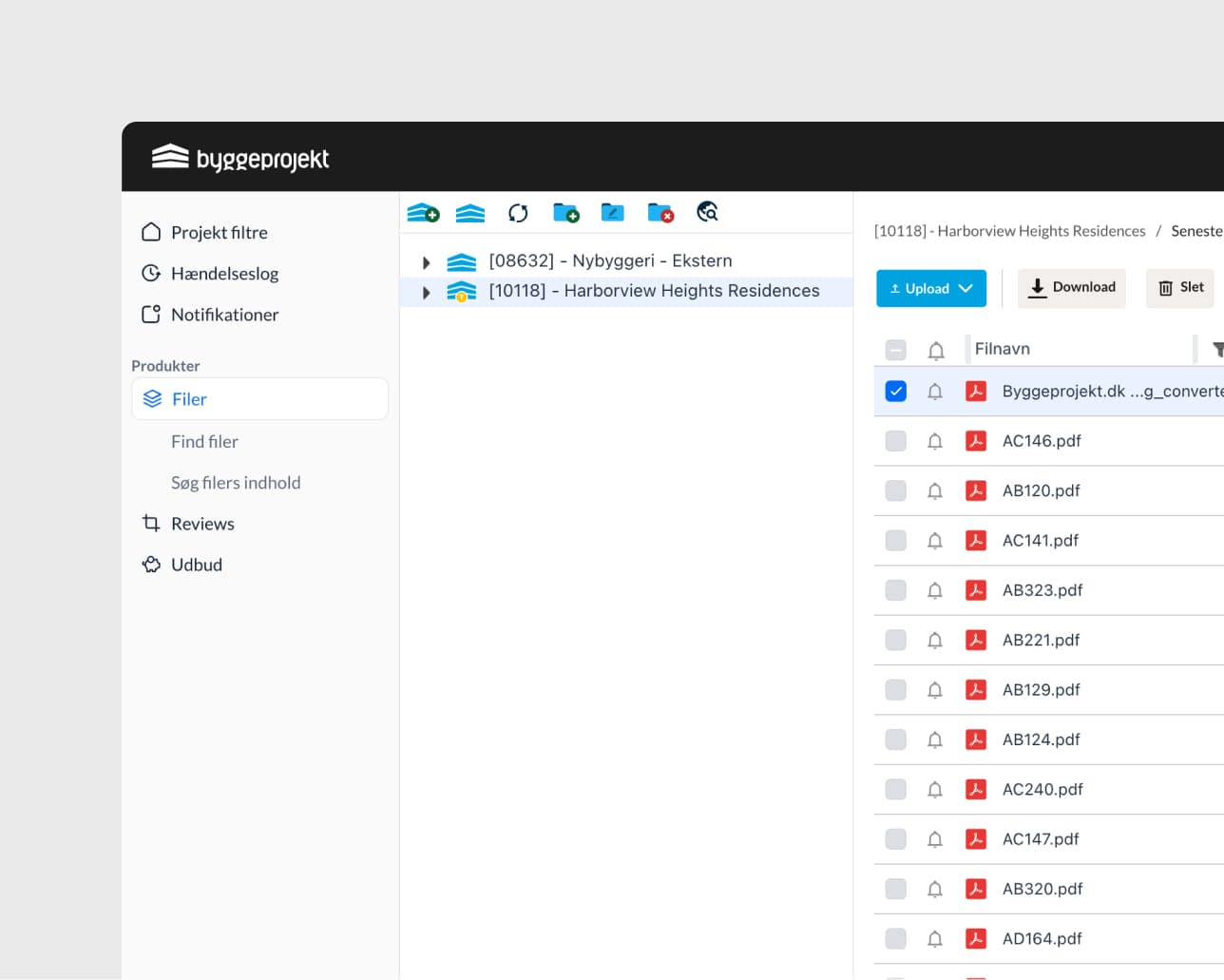Open the file AC147.pdf
The height and width of the screenshot is (980, 1224).
[1041, 839]
